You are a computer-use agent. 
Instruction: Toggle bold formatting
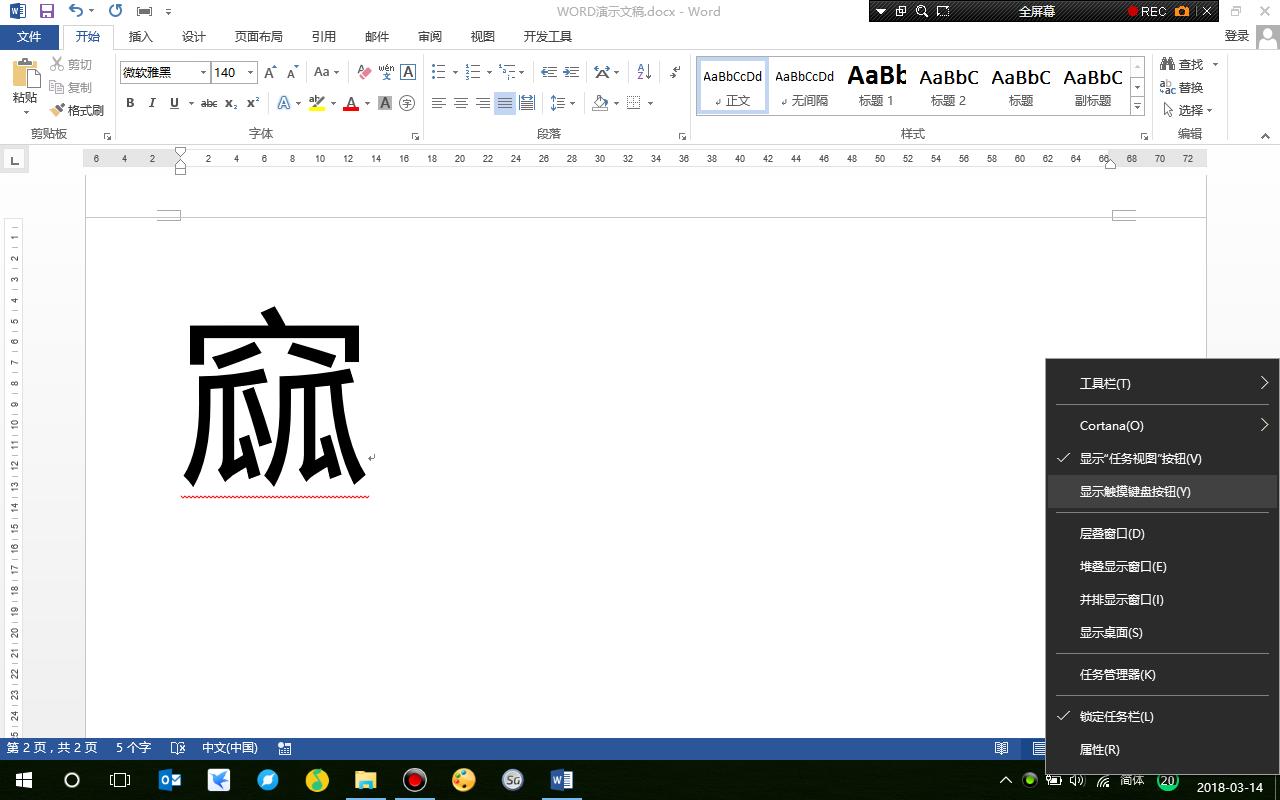pos(130,102)
